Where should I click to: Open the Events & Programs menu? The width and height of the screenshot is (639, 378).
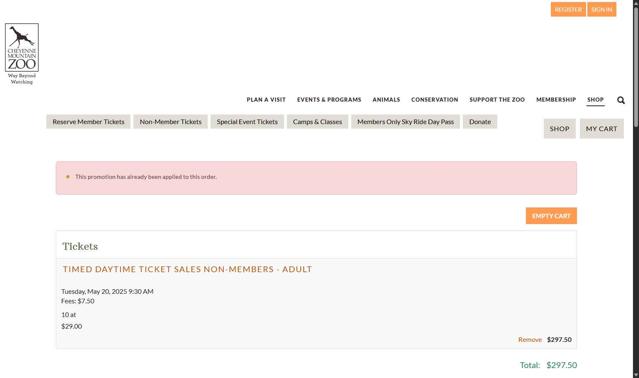(329, 100)
